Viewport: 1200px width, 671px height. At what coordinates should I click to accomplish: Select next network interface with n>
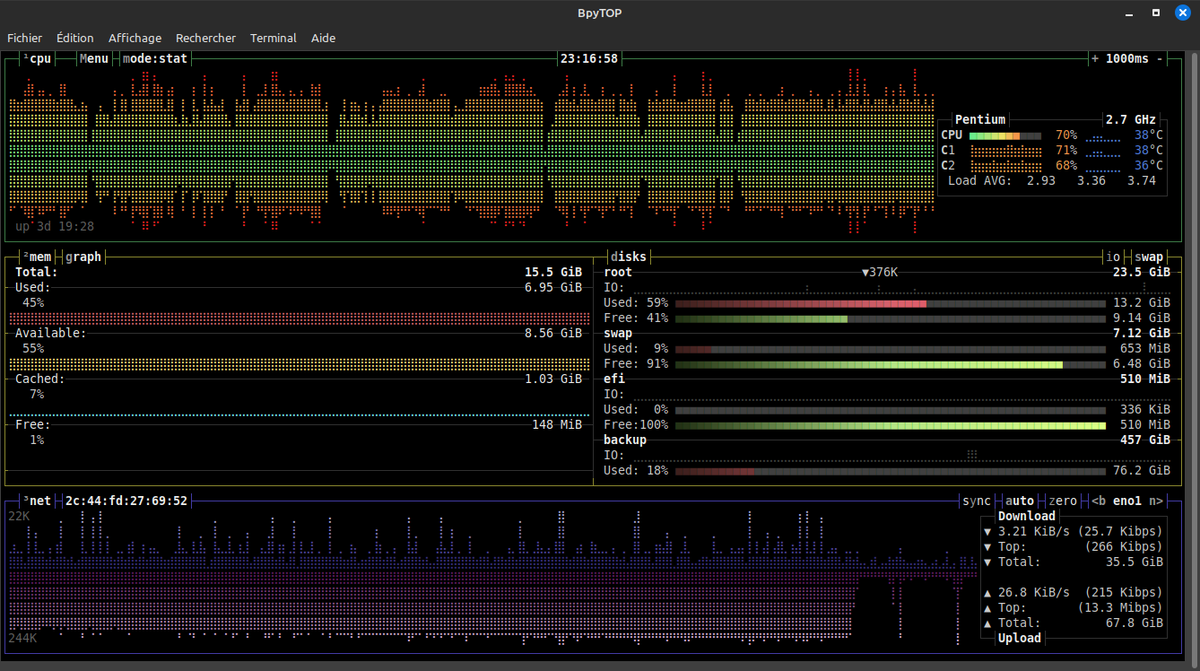tap(1157, 501)
